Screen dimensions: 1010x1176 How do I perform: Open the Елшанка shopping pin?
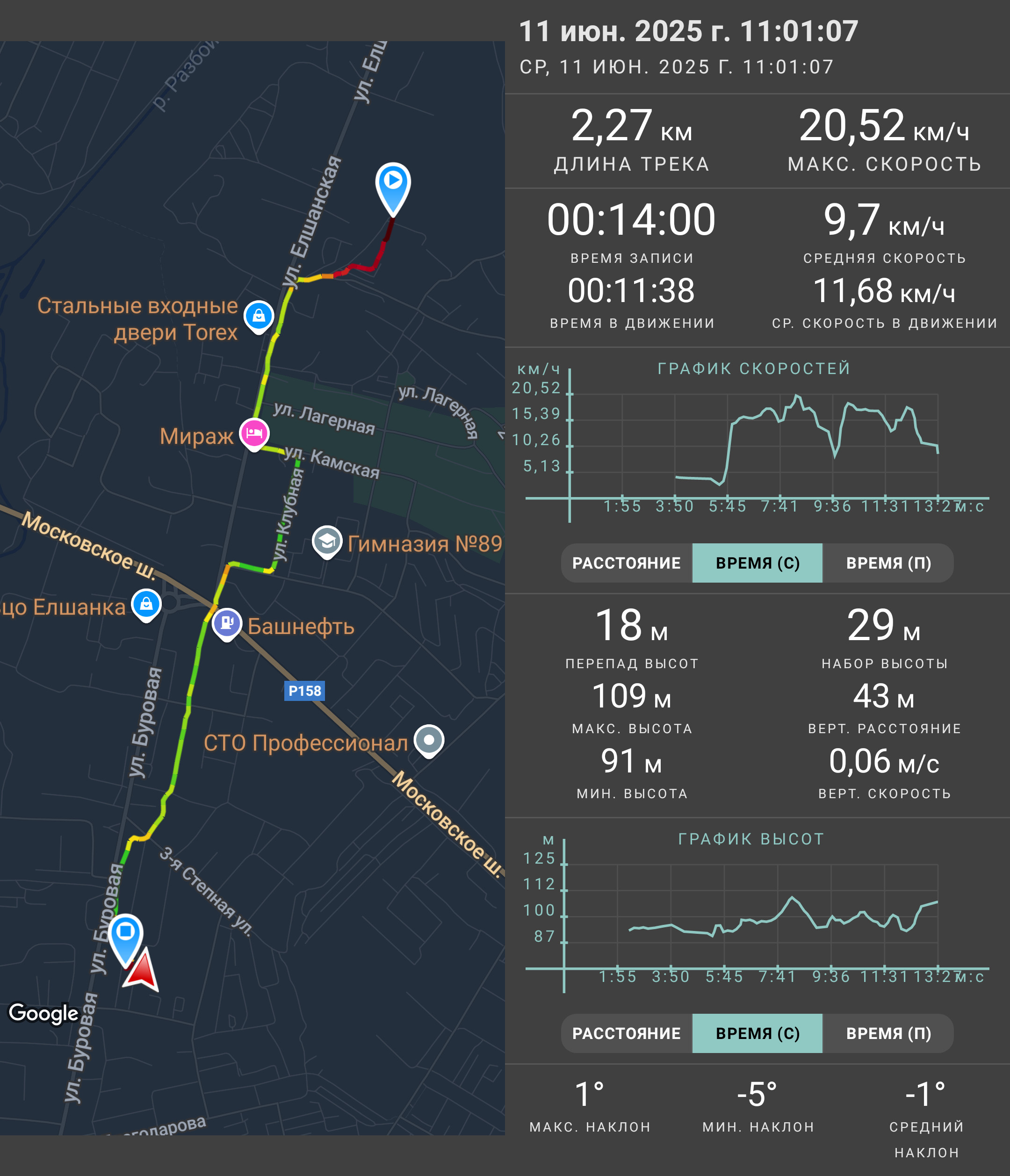point(146,605)
